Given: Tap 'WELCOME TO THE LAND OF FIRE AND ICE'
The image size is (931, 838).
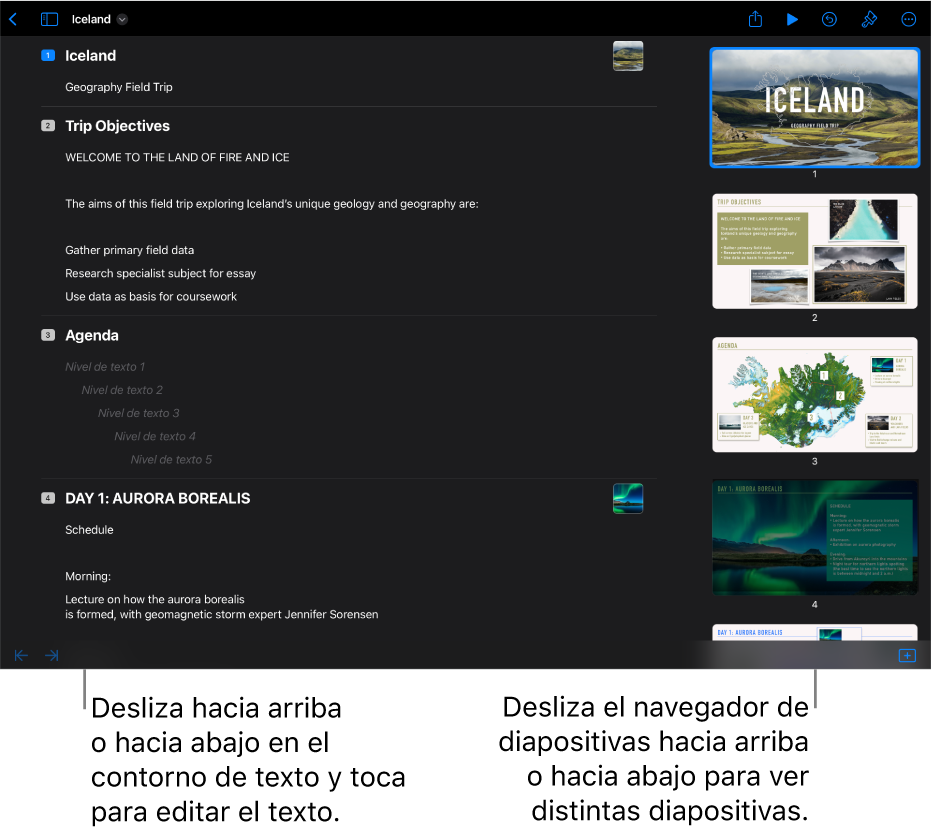Looking at the screenshot, I should 178,157.
